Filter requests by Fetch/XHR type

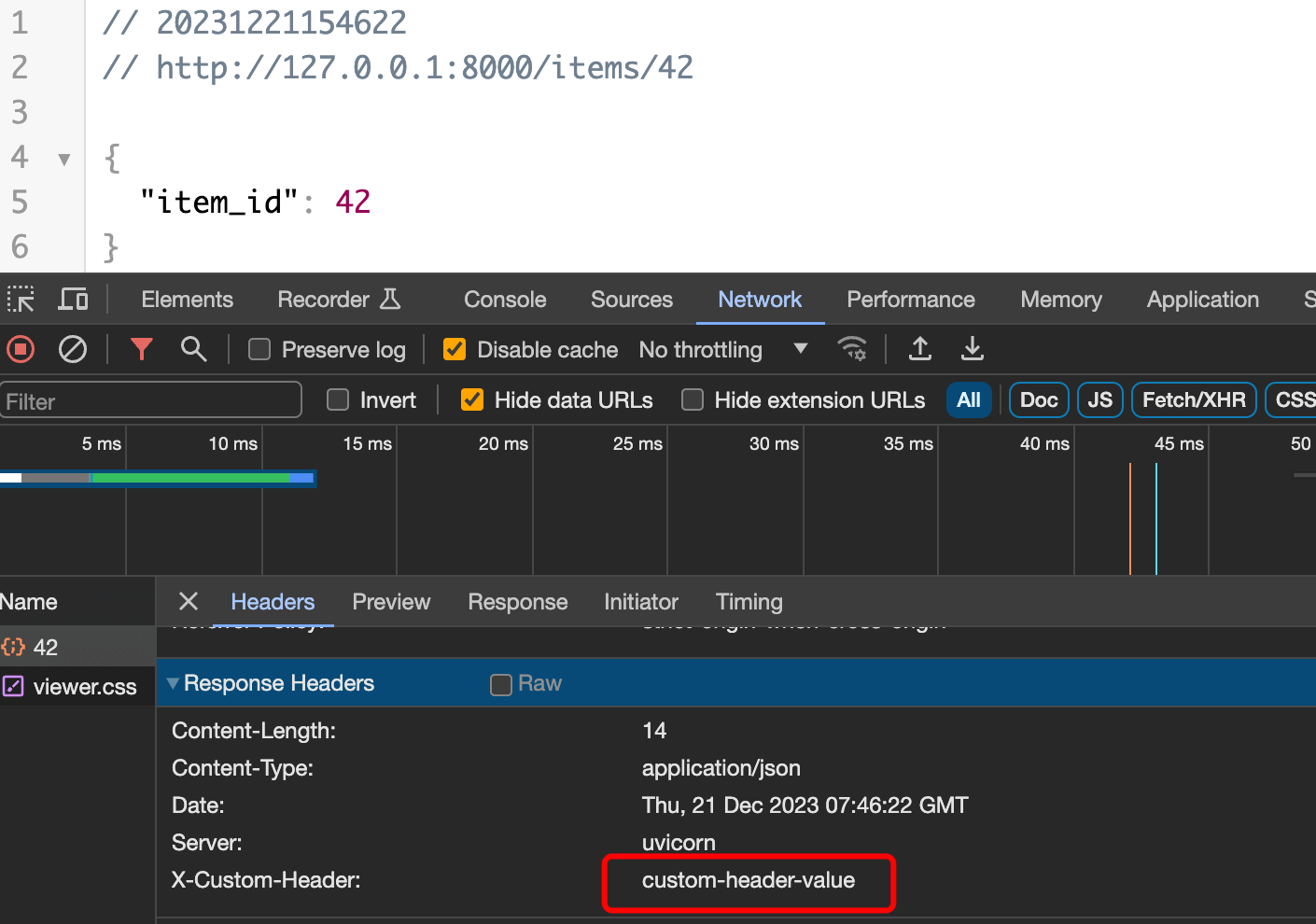pyautogui.click(x=1194, y=400)
